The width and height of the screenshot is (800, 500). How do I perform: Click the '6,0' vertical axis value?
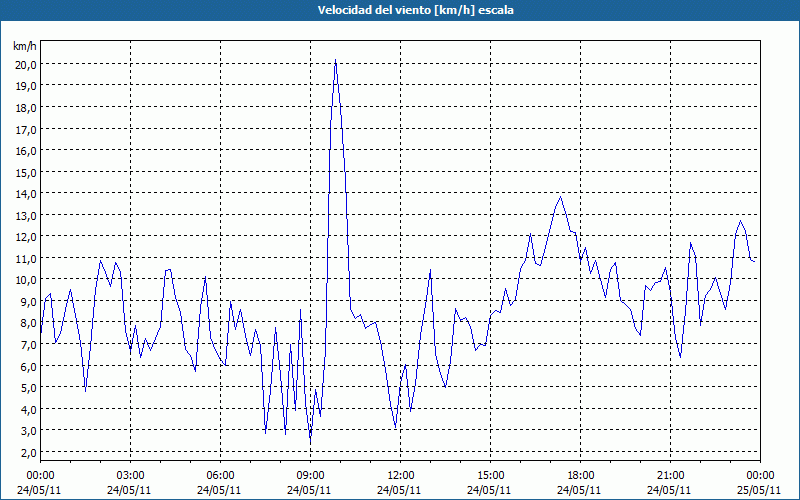pos(29,366)
